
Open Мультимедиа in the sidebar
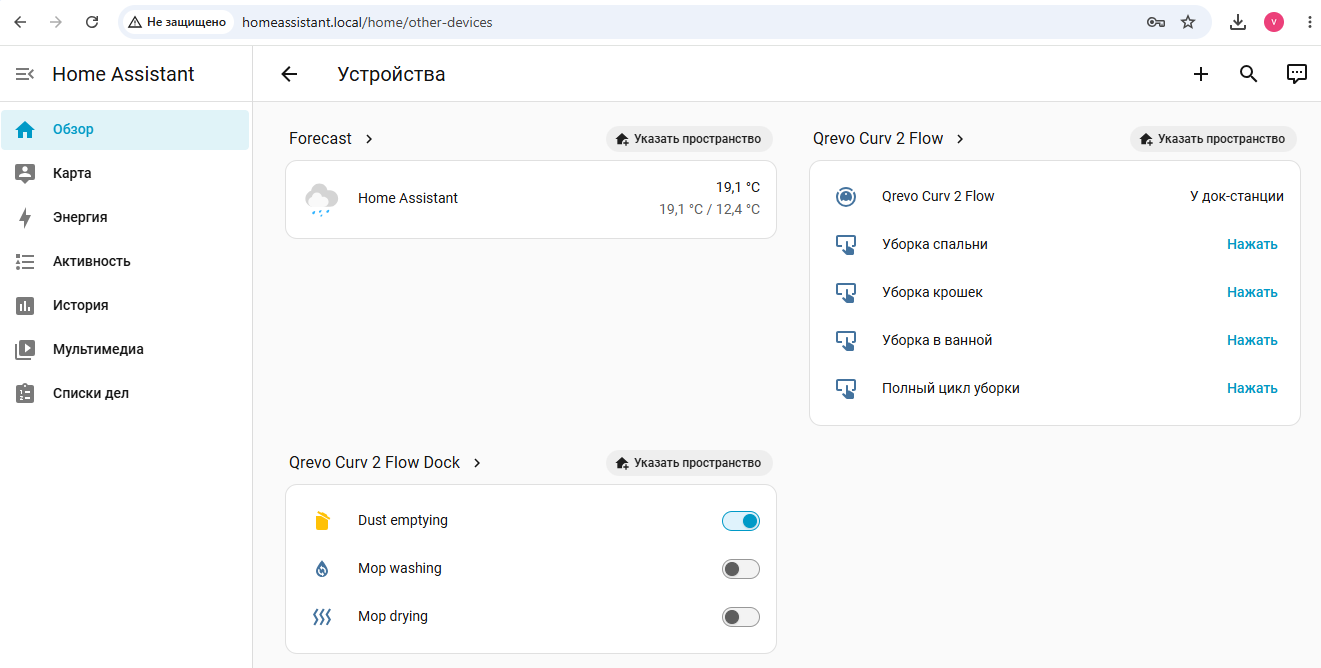click(125, 349)
